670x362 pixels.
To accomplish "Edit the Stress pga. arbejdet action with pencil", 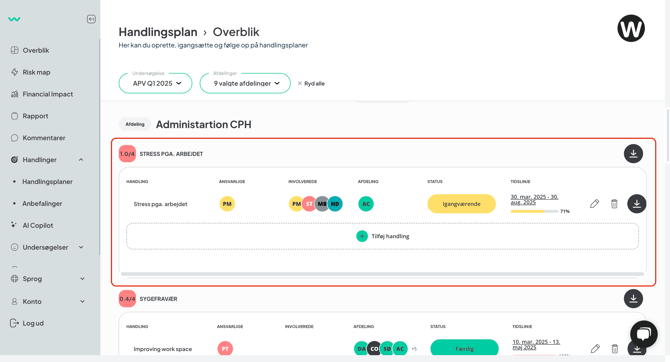I will (594, 204).
